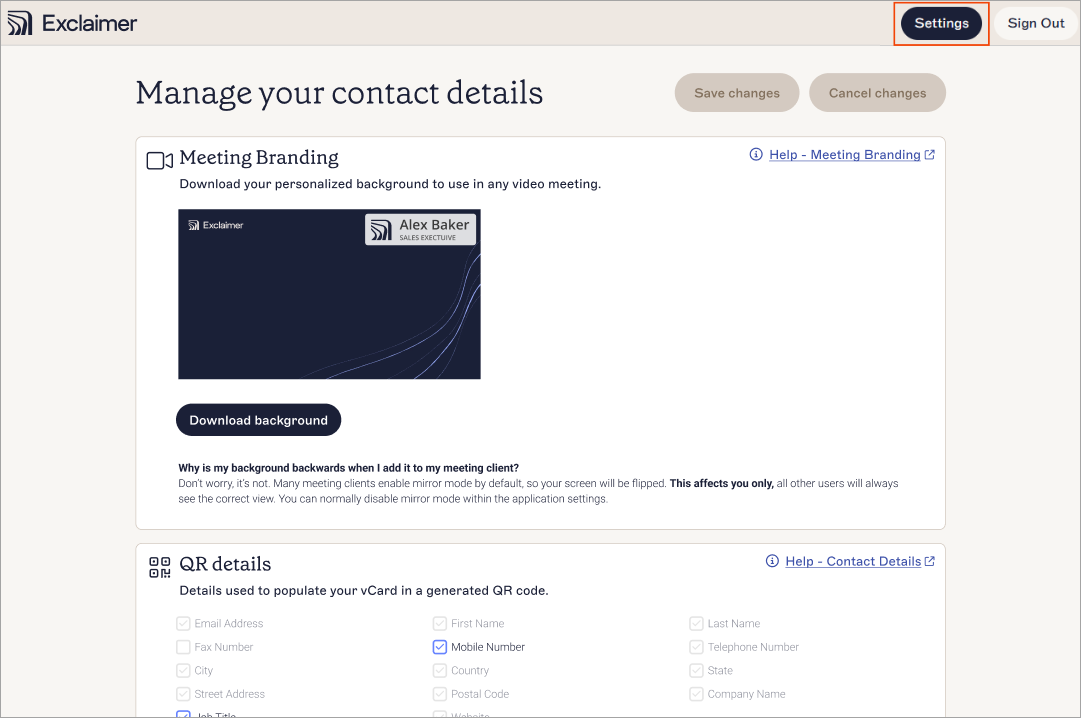Viewport: 1081px width, 718px height.
Task: Click the QR code icon beside QR details
Action: pos(159,566)
